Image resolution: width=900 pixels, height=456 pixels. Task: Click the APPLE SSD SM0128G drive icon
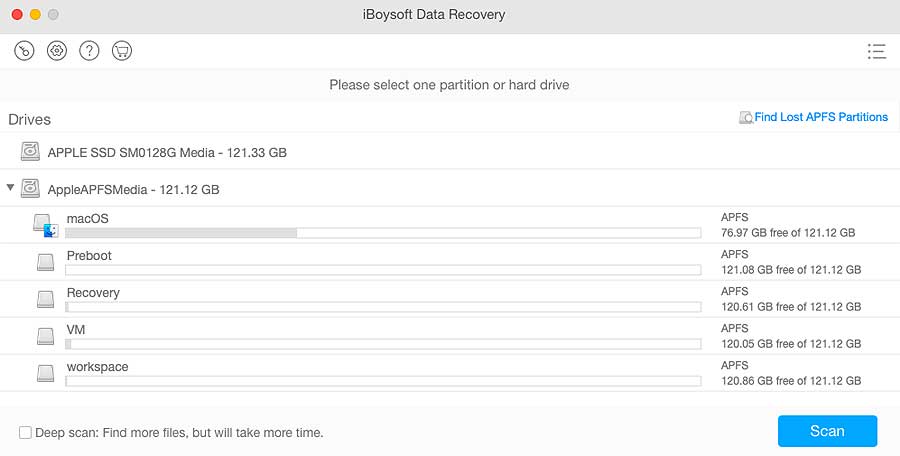click(x=30, y=152)
